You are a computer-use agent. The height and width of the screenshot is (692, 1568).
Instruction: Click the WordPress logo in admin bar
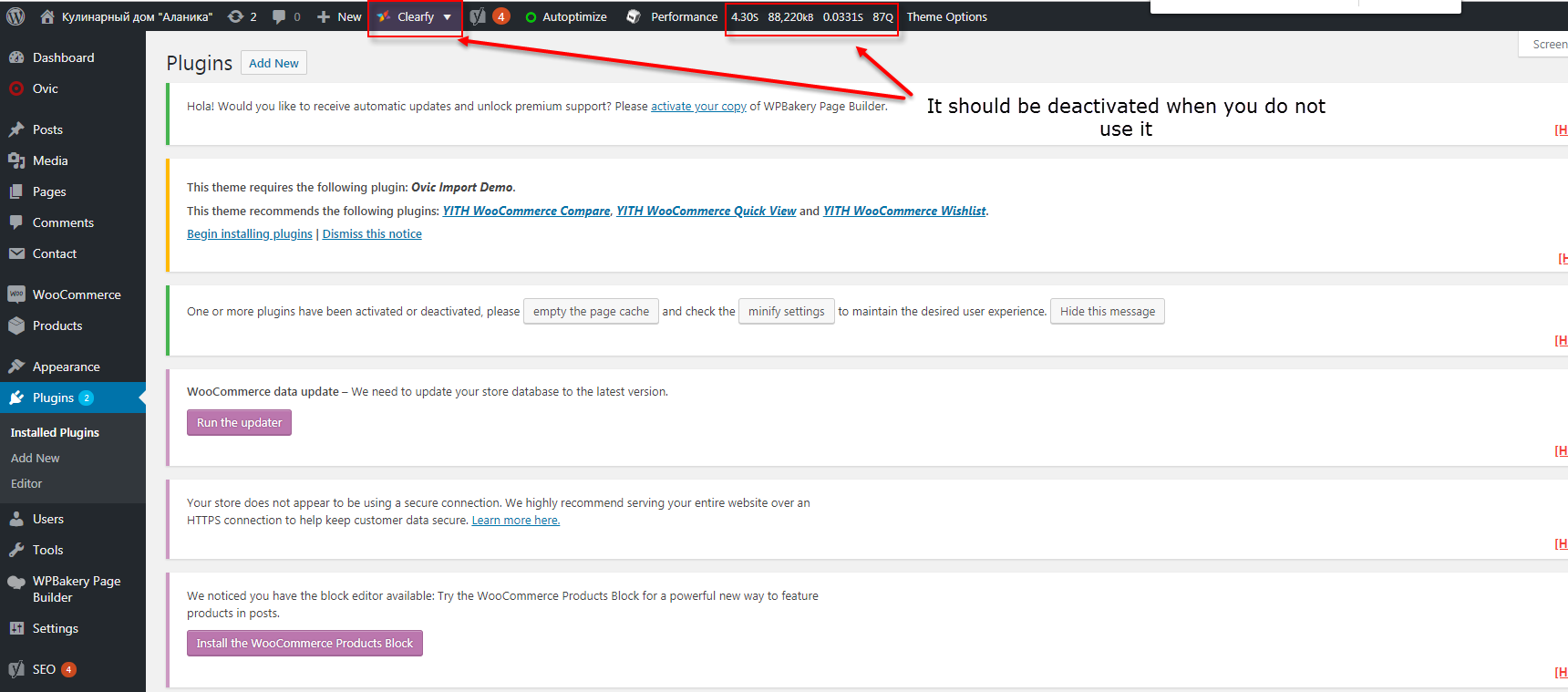[15, 16]
